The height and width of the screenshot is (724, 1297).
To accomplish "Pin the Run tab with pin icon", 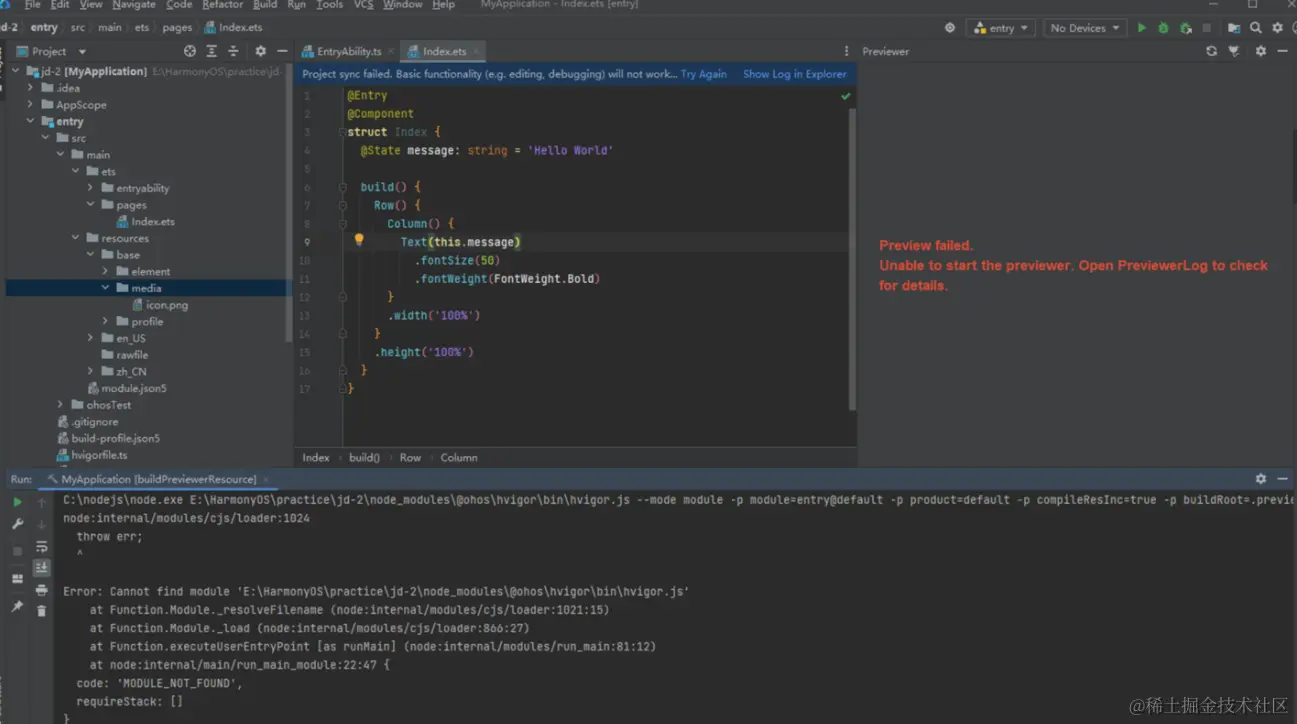I will (17, 606).
